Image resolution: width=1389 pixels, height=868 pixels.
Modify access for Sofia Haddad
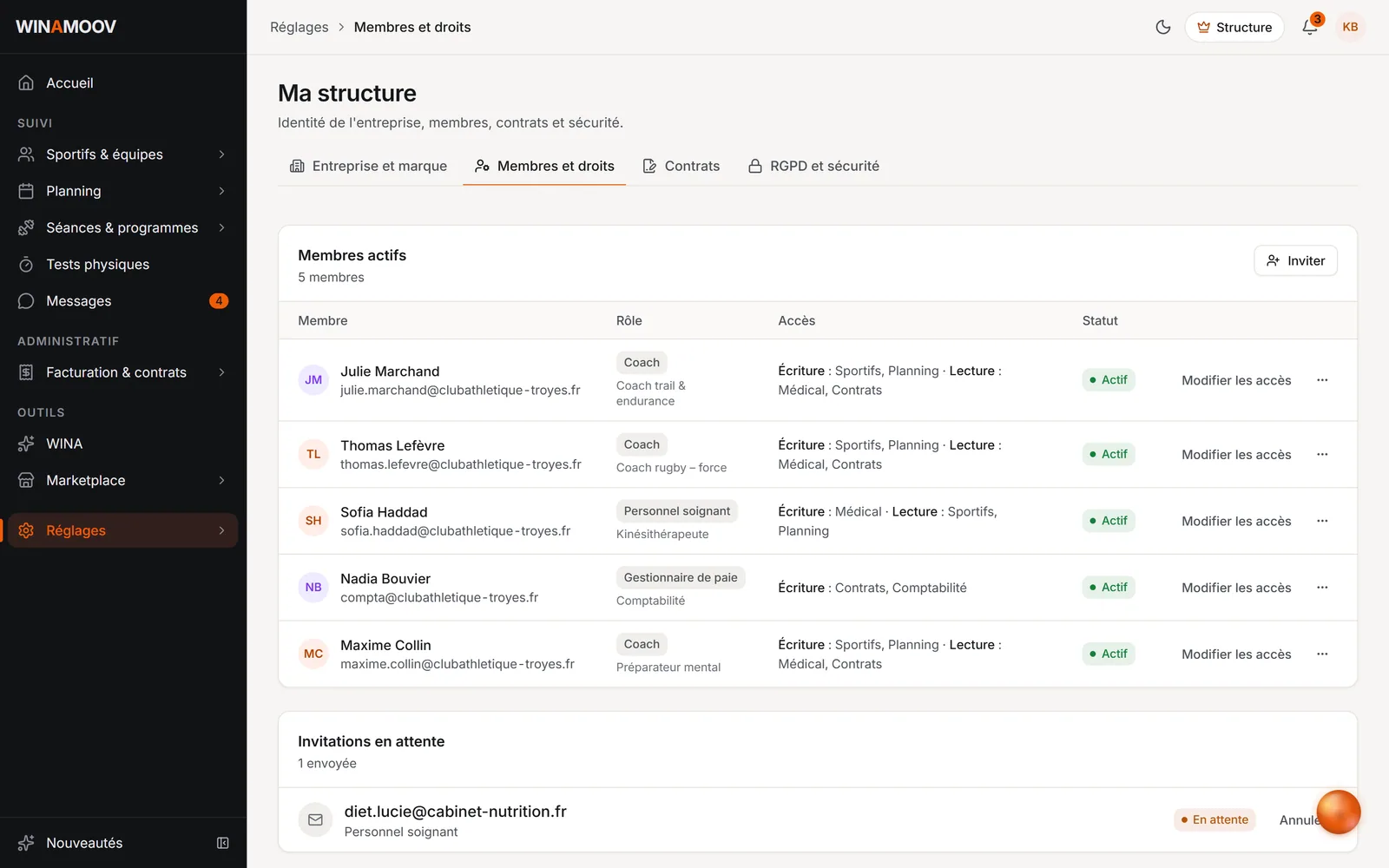[x=1236, y=521]
